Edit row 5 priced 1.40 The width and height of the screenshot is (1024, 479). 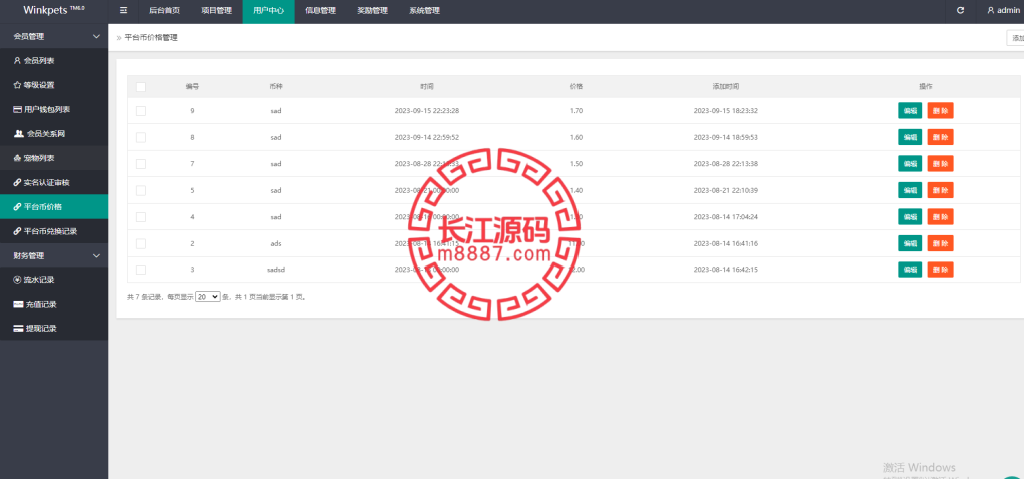pyautogui.click(x=910, y=190)
